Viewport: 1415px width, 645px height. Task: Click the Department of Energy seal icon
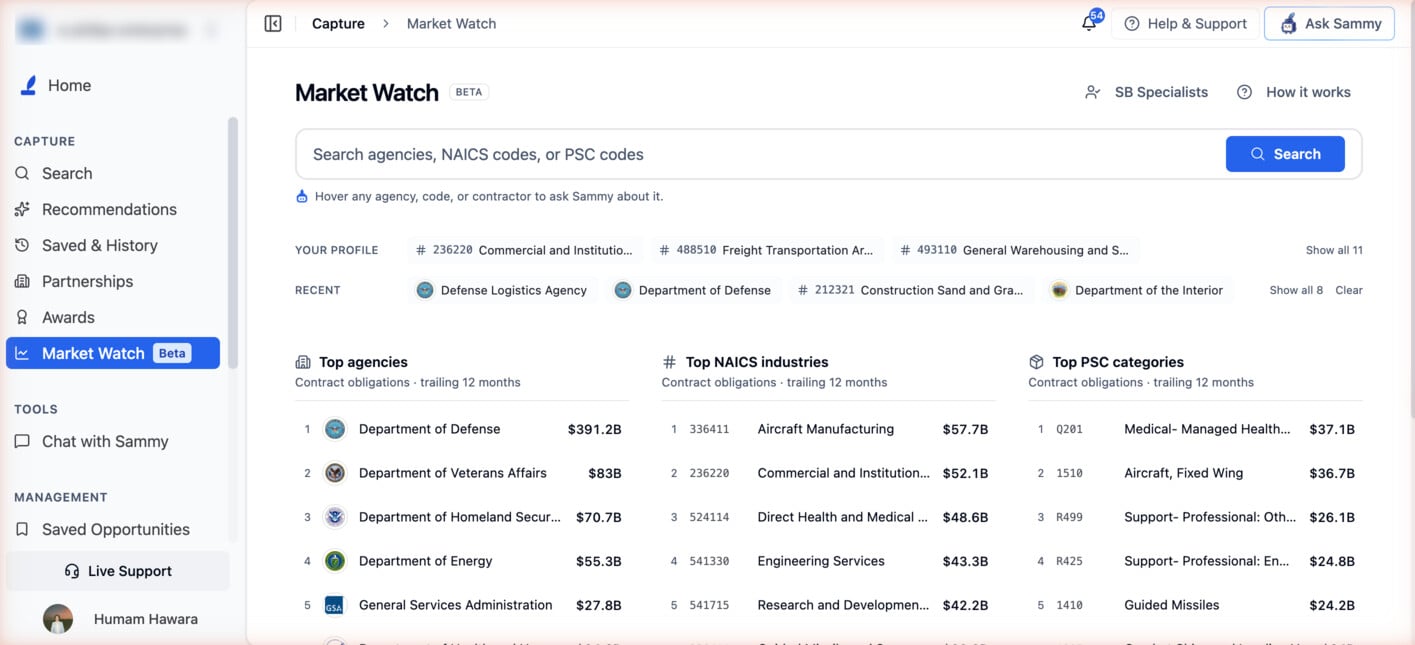point(335,561)
